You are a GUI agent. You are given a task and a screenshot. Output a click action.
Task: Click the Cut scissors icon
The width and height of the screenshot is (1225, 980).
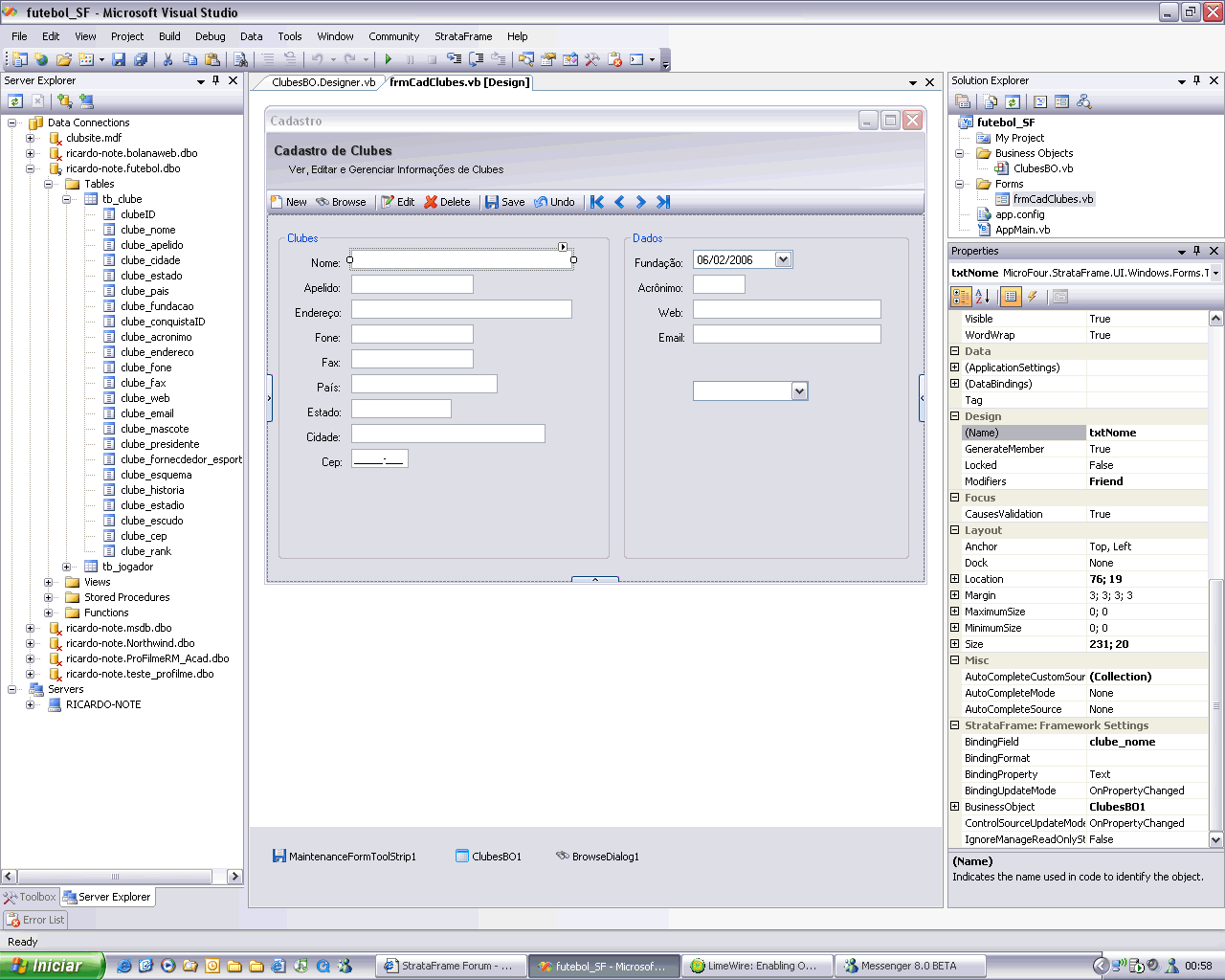coord(167,59)
